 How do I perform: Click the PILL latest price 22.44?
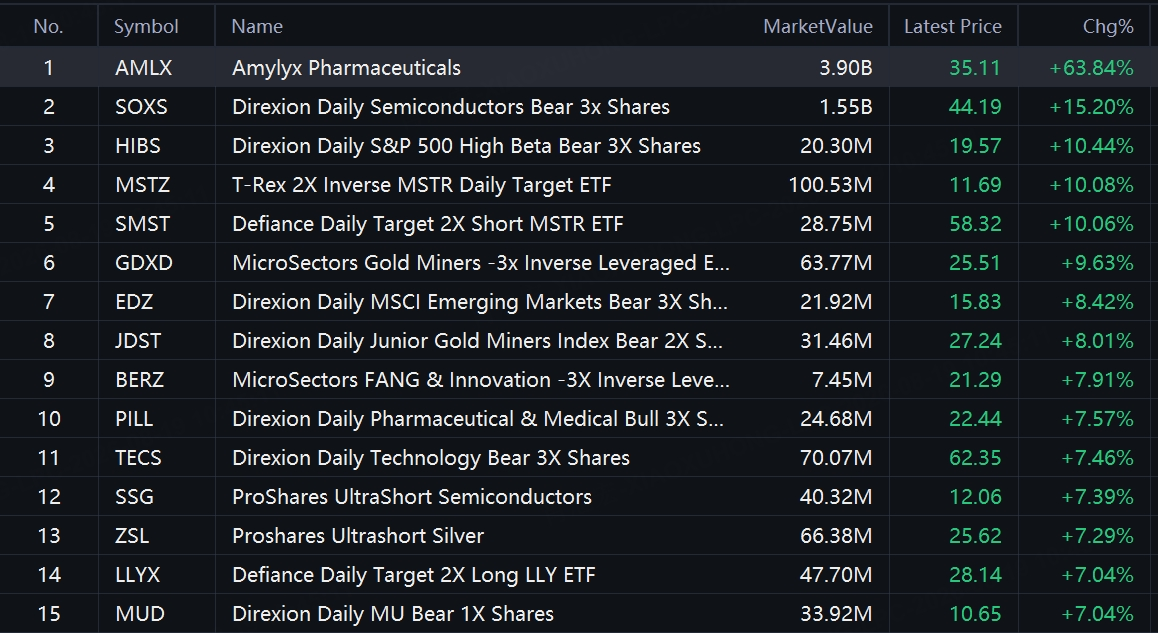(x=975, y=419)
